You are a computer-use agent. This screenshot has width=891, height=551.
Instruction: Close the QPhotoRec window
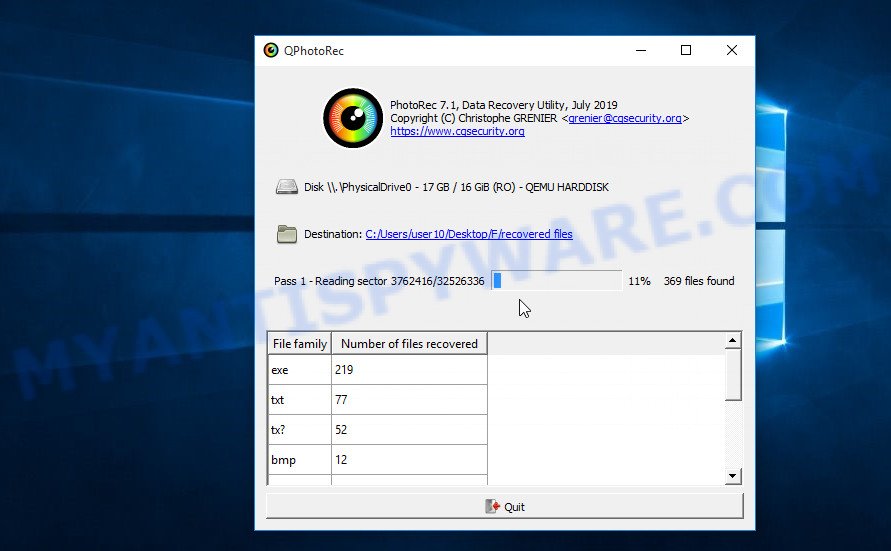732,51
